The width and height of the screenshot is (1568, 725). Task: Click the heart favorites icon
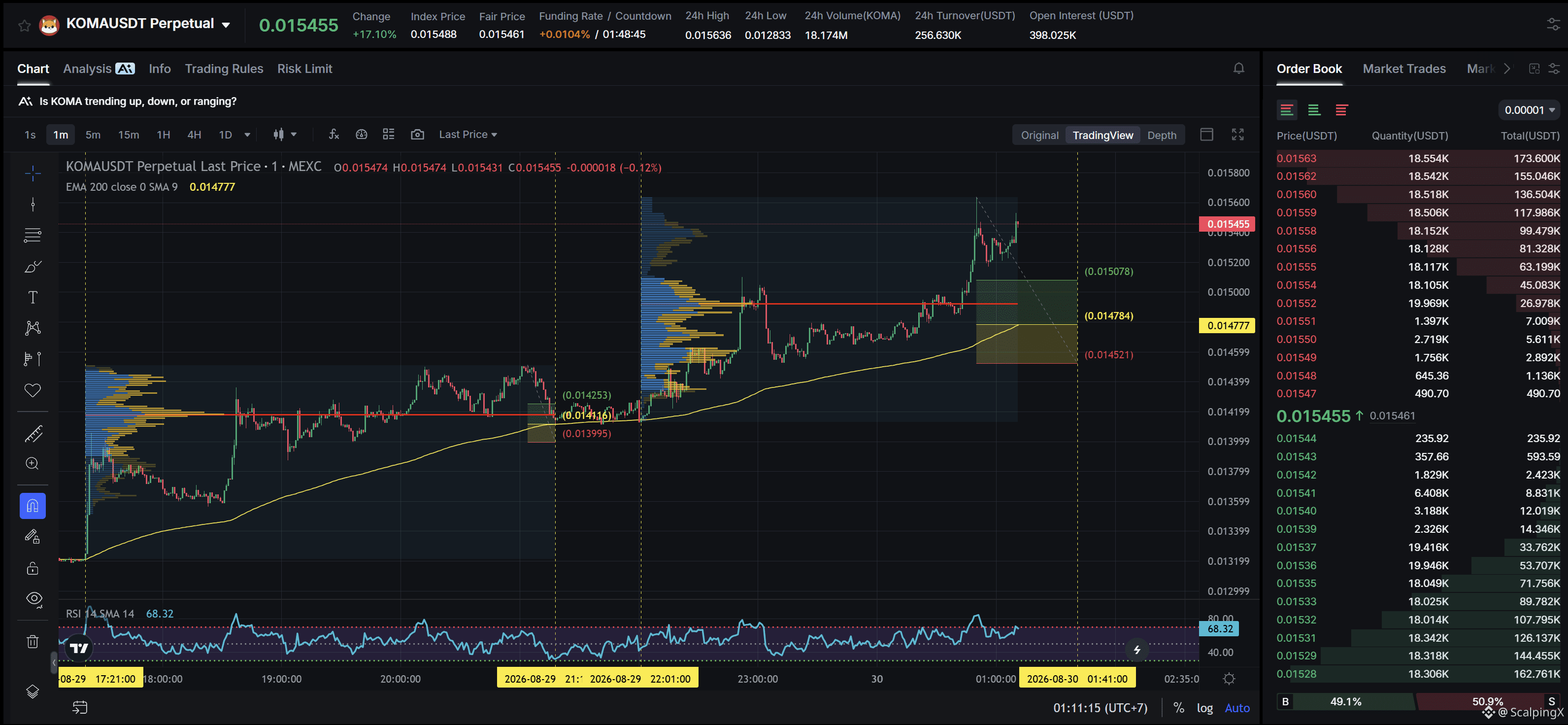[x=33, y=390]
